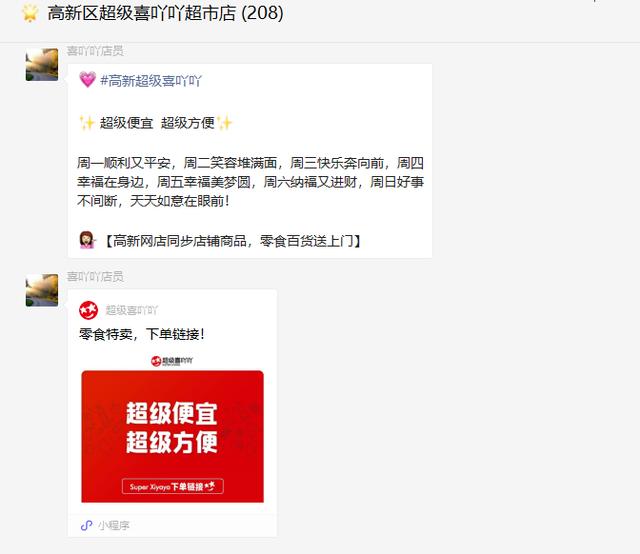
Task: Click the first 喜吖吖店员 sender name
Action: [x=95, y=51]
